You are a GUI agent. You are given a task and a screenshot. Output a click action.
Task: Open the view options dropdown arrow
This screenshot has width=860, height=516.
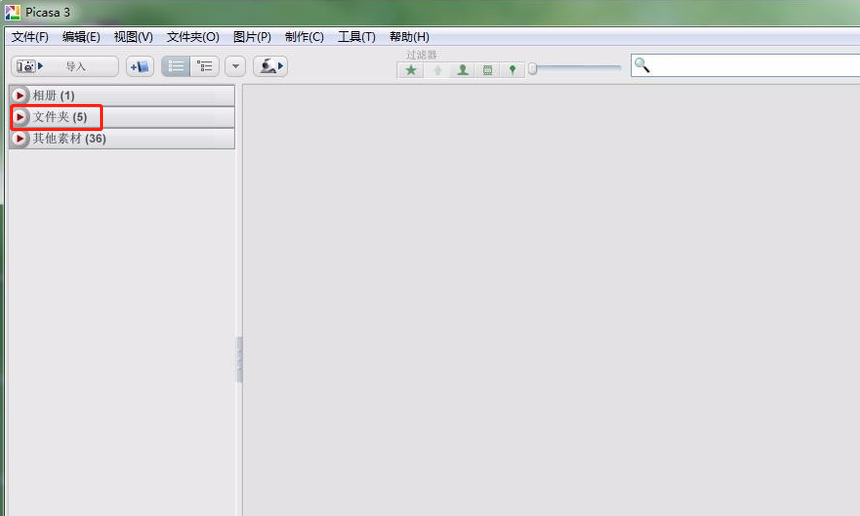click(x=235, y=67)
